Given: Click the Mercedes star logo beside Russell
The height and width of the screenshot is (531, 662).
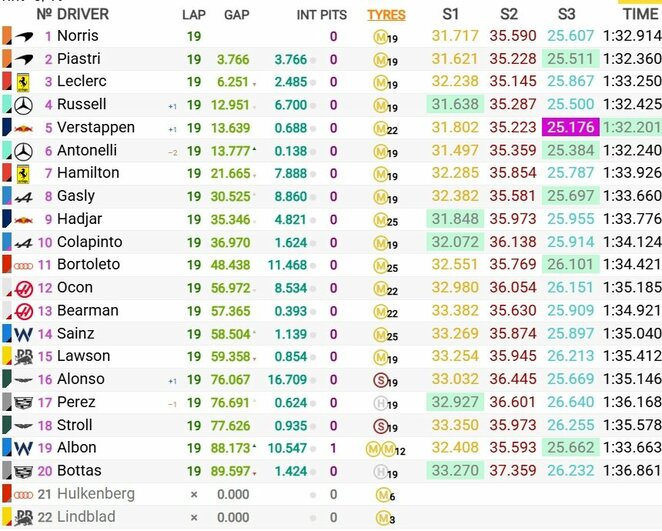Looking at the screenshot, I should pos(24,106).
